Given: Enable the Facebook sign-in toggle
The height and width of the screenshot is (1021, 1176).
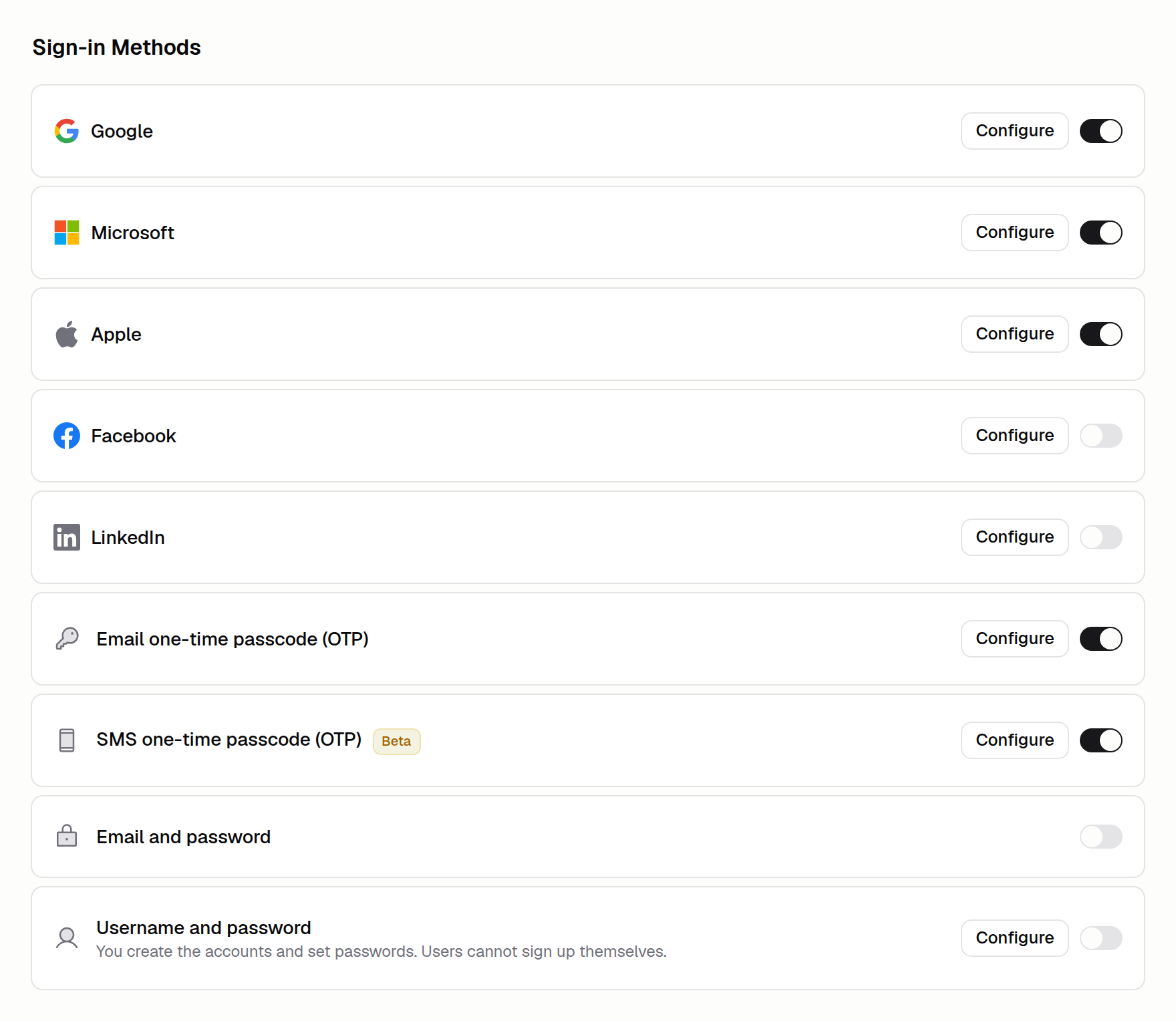Looking at the screenshot, I should pos(1101,436).
